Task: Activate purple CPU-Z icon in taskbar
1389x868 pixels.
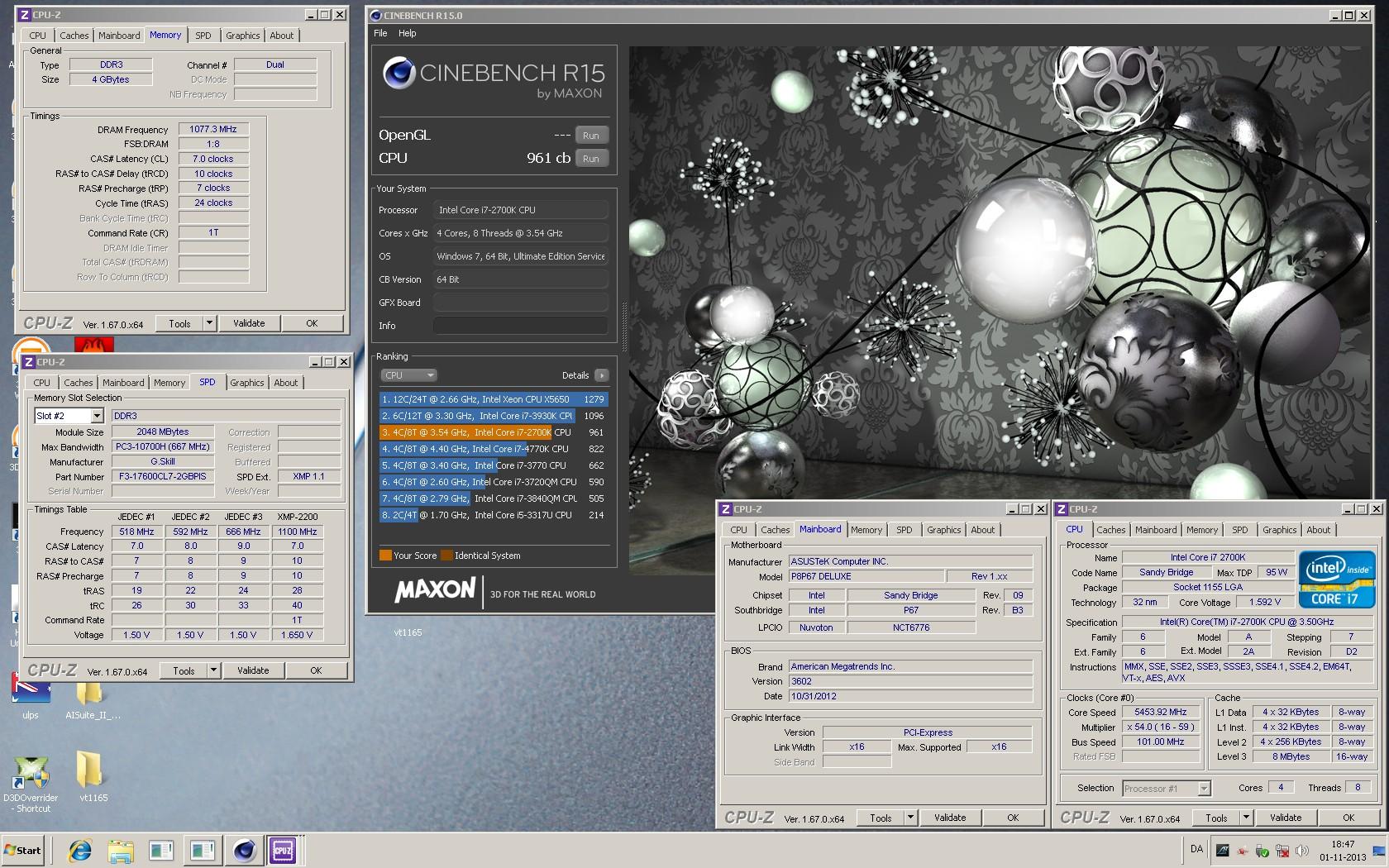Action: pos(283,850)
